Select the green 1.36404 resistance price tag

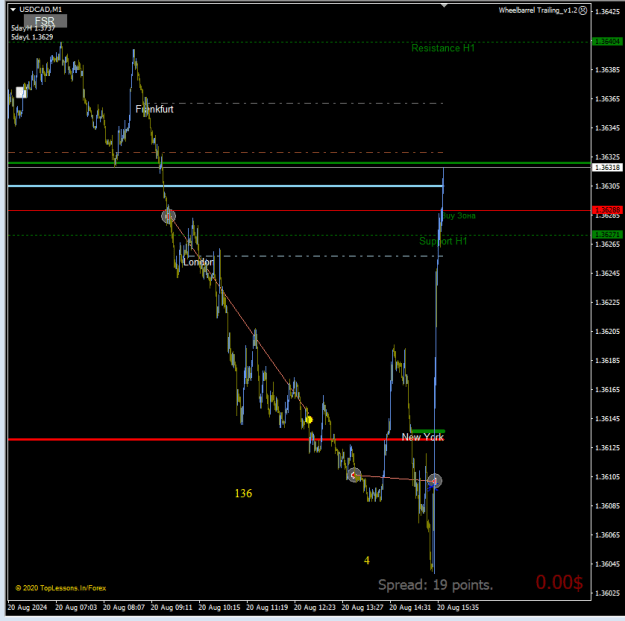point(606,41)
